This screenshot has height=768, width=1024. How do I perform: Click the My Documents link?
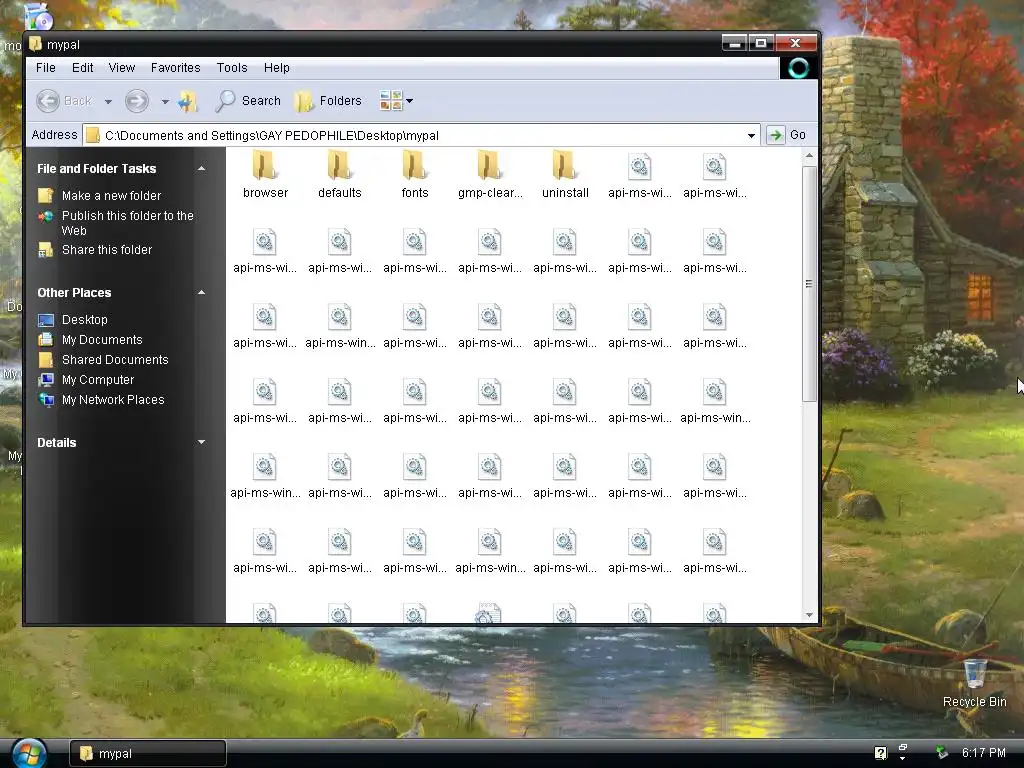click(x=102, y=340)
